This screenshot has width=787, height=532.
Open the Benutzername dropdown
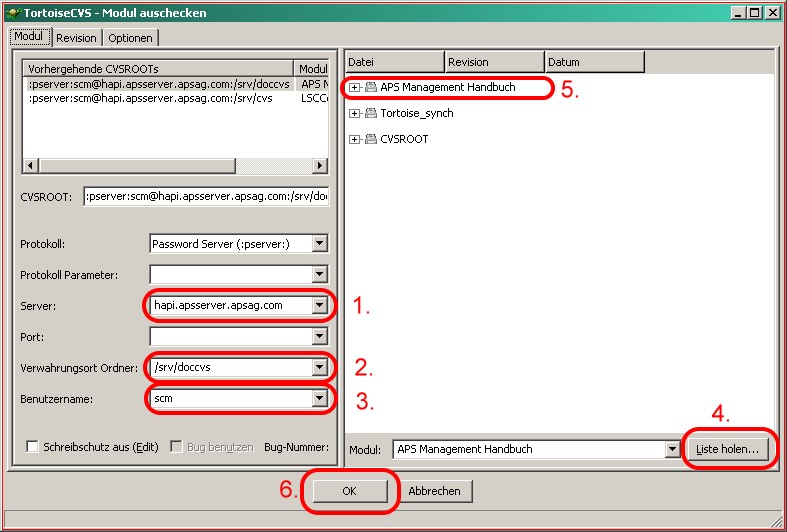(319, 398)
